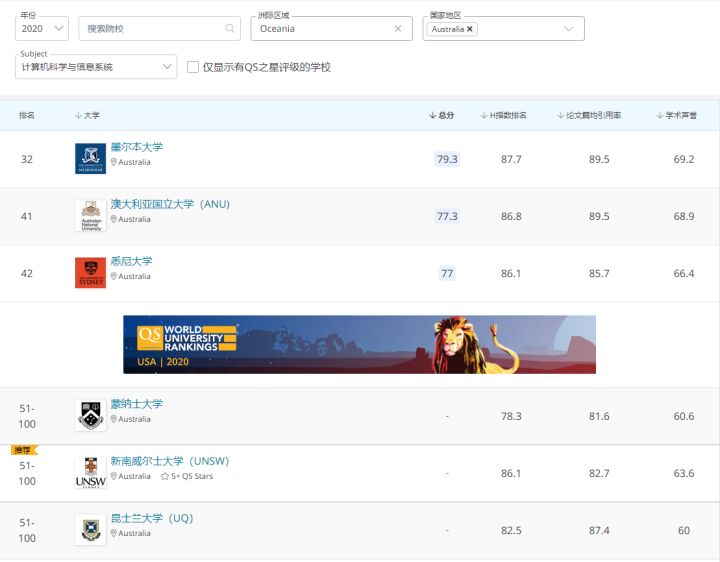Click Monash H-index value 78.3
The width and height of the screenshot is (720, 562).
click(511, 416)
